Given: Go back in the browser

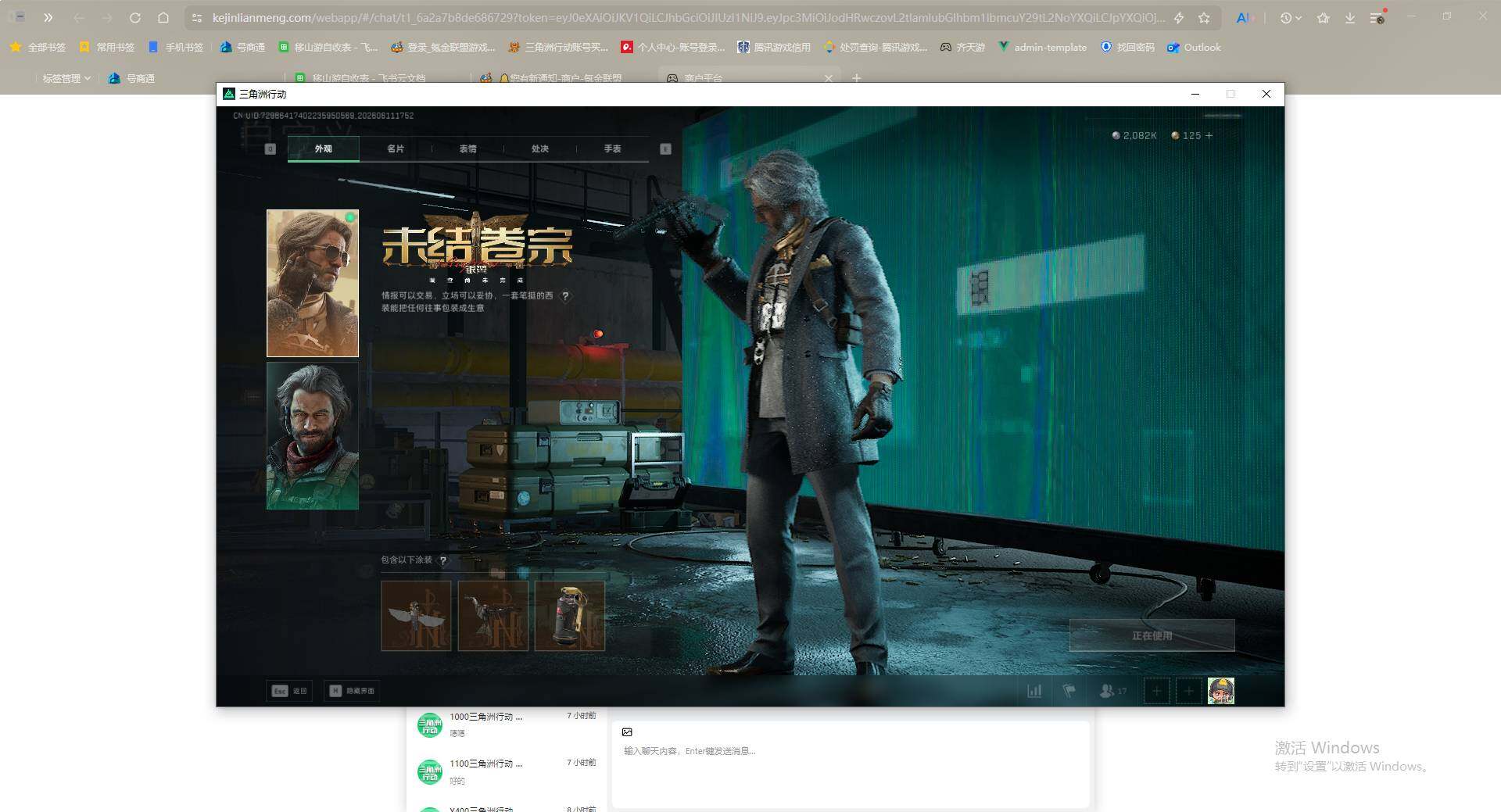Looking at the screenshot, I should coord(79,17).
